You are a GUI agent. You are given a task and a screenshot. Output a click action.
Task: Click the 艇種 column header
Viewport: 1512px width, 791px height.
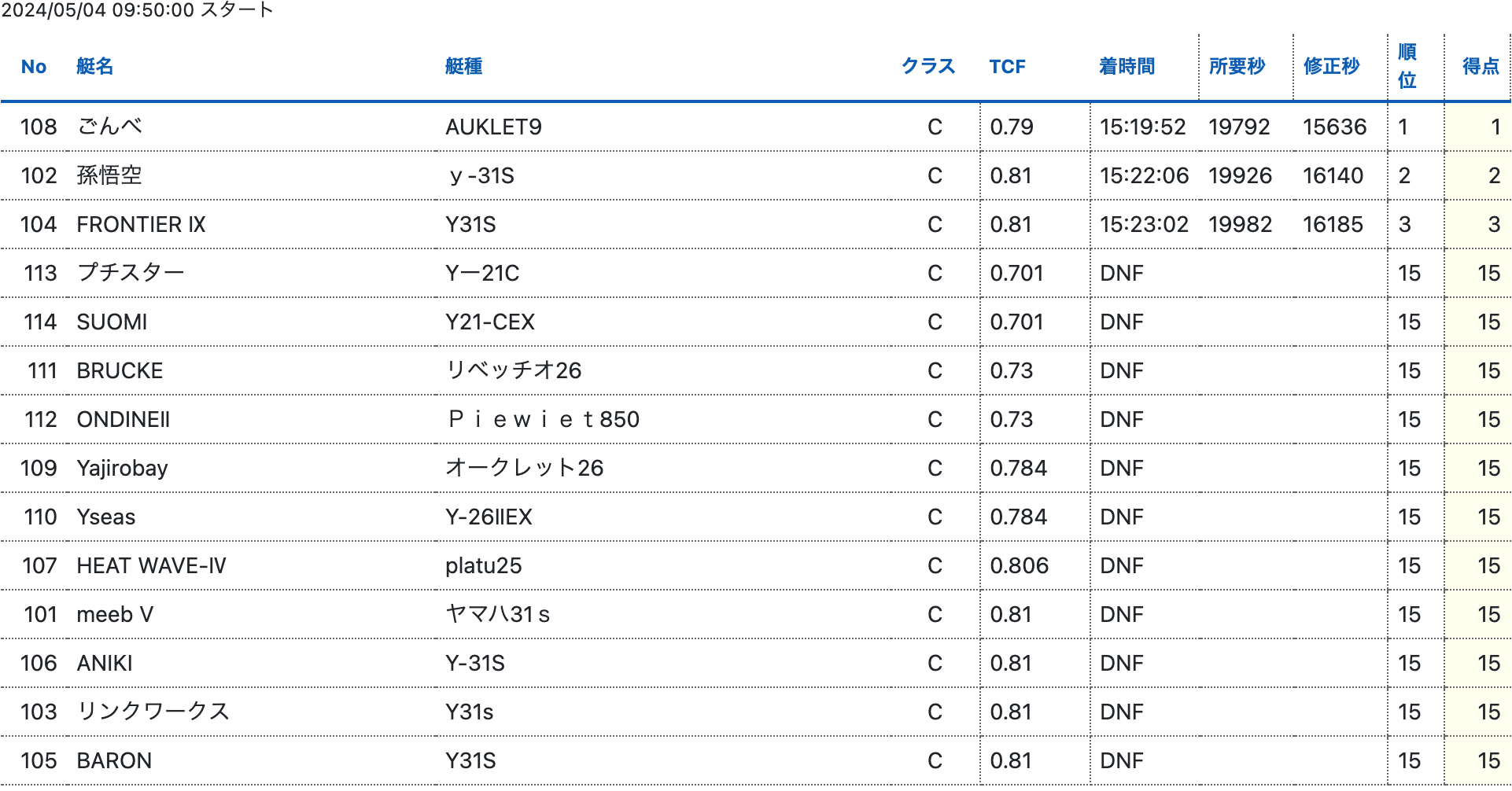[x=464, y=67]
